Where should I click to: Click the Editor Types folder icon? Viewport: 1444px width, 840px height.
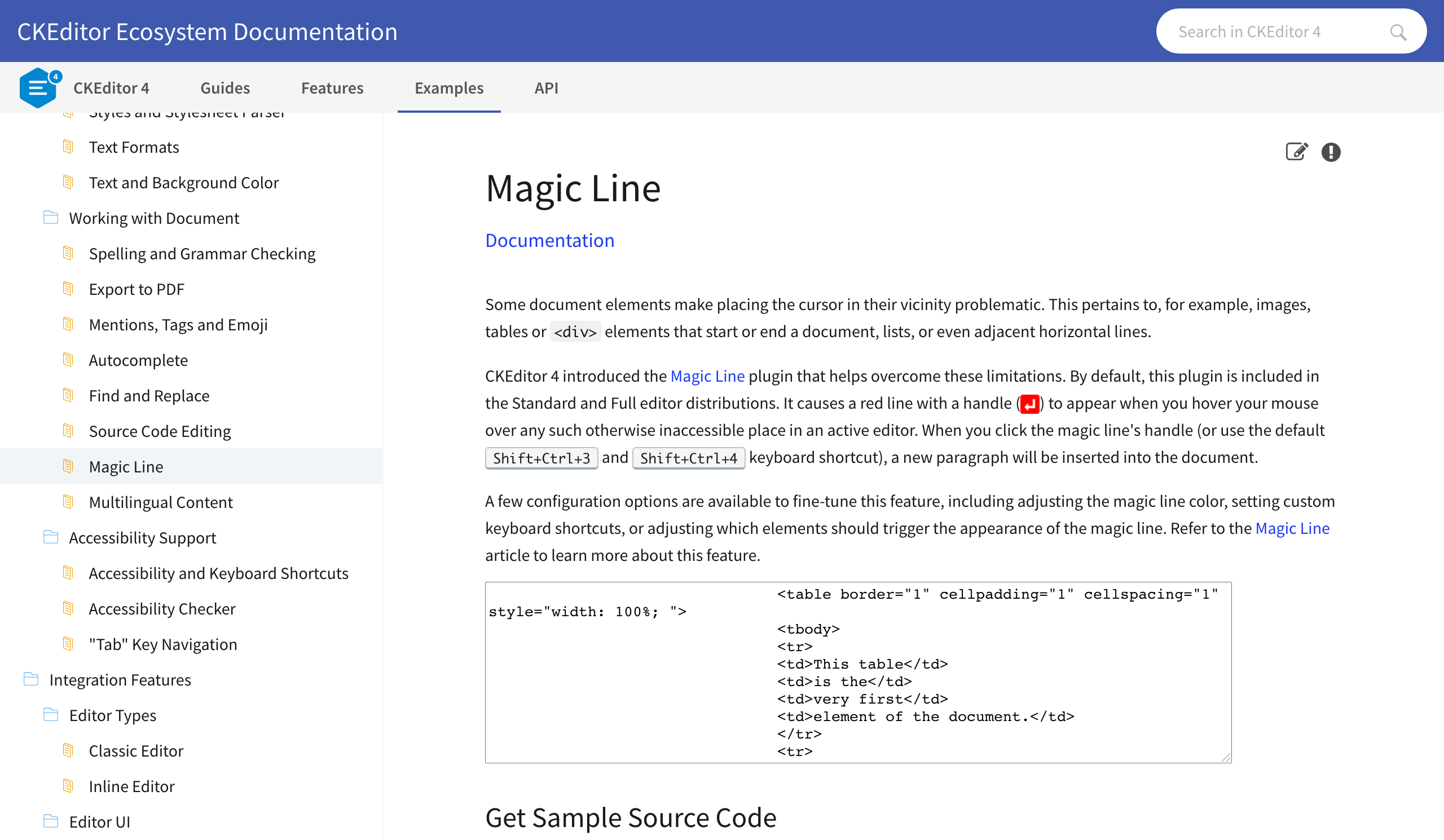(x=51, y=715)
